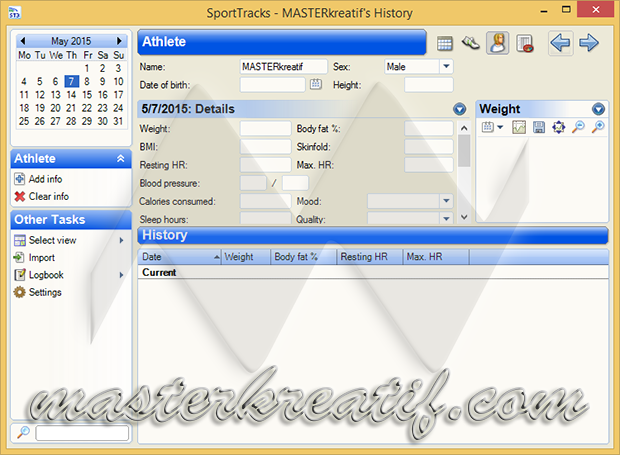Click the SportTracks app icon in title bar

click(x=15, y=13)
